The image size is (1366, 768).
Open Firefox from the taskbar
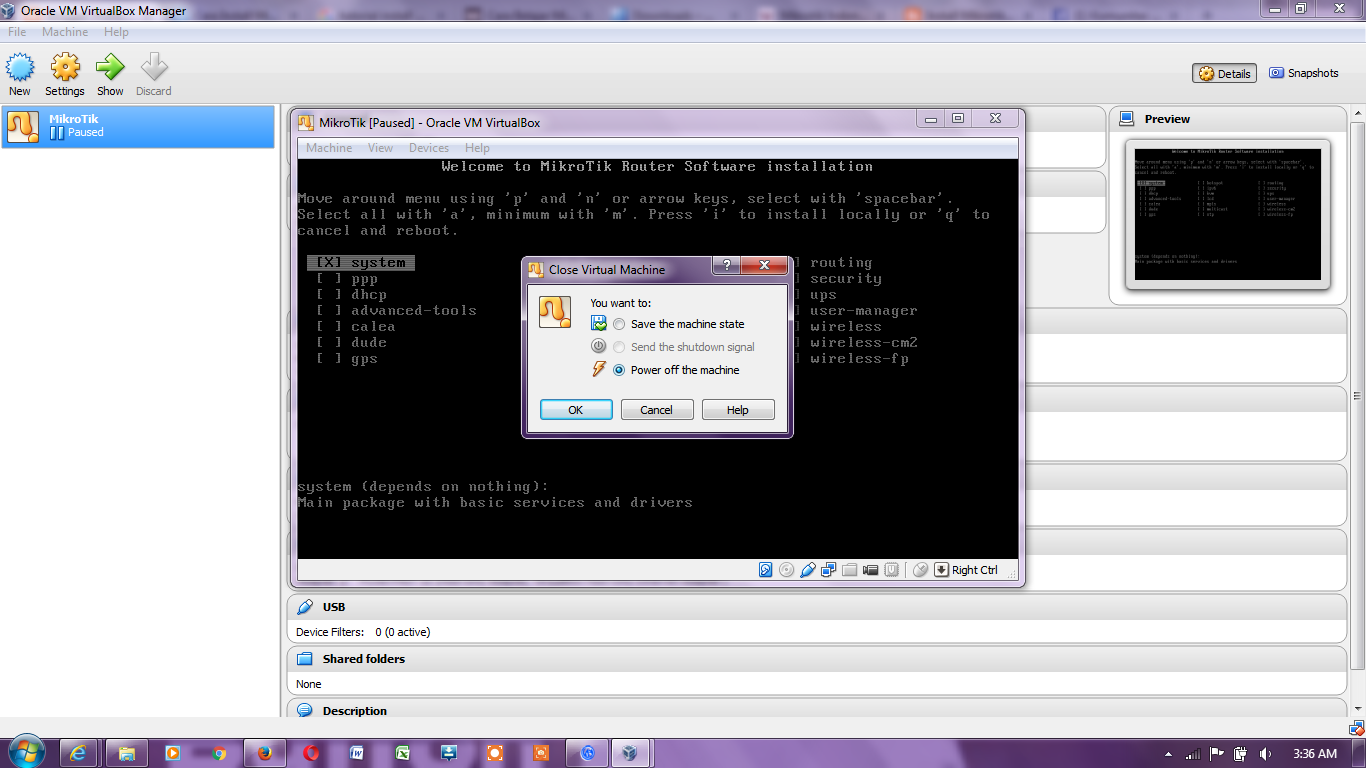click(265, 753)
